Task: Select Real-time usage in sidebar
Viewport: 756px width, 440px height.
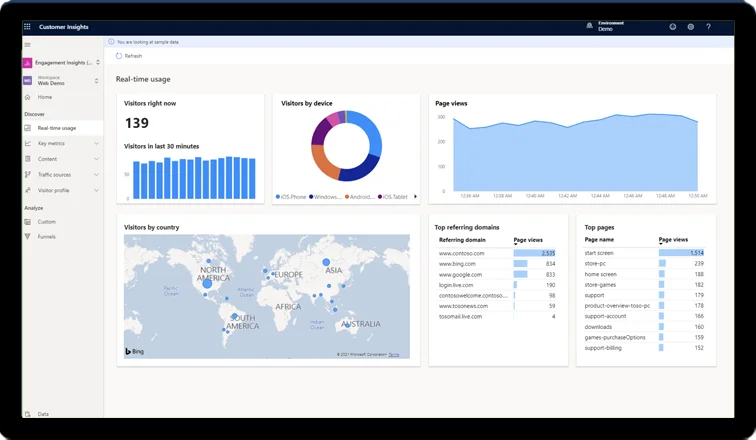Action: coord(56,128)
